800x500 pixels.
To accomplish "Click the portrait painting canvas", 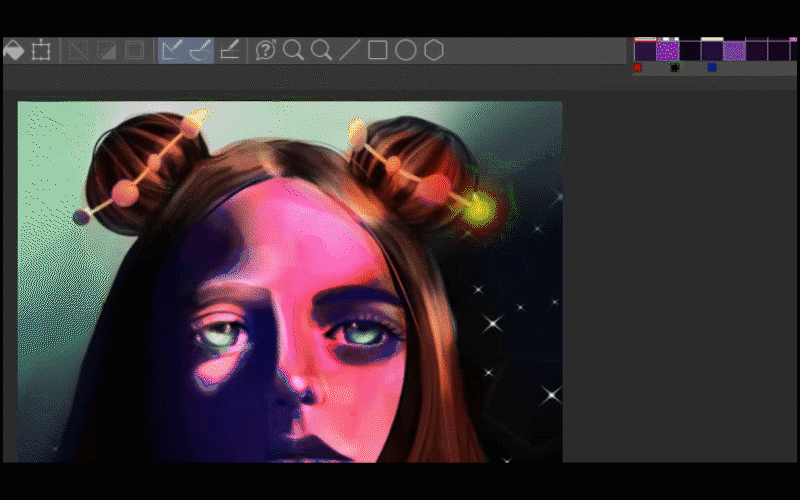I will [290, 282].
